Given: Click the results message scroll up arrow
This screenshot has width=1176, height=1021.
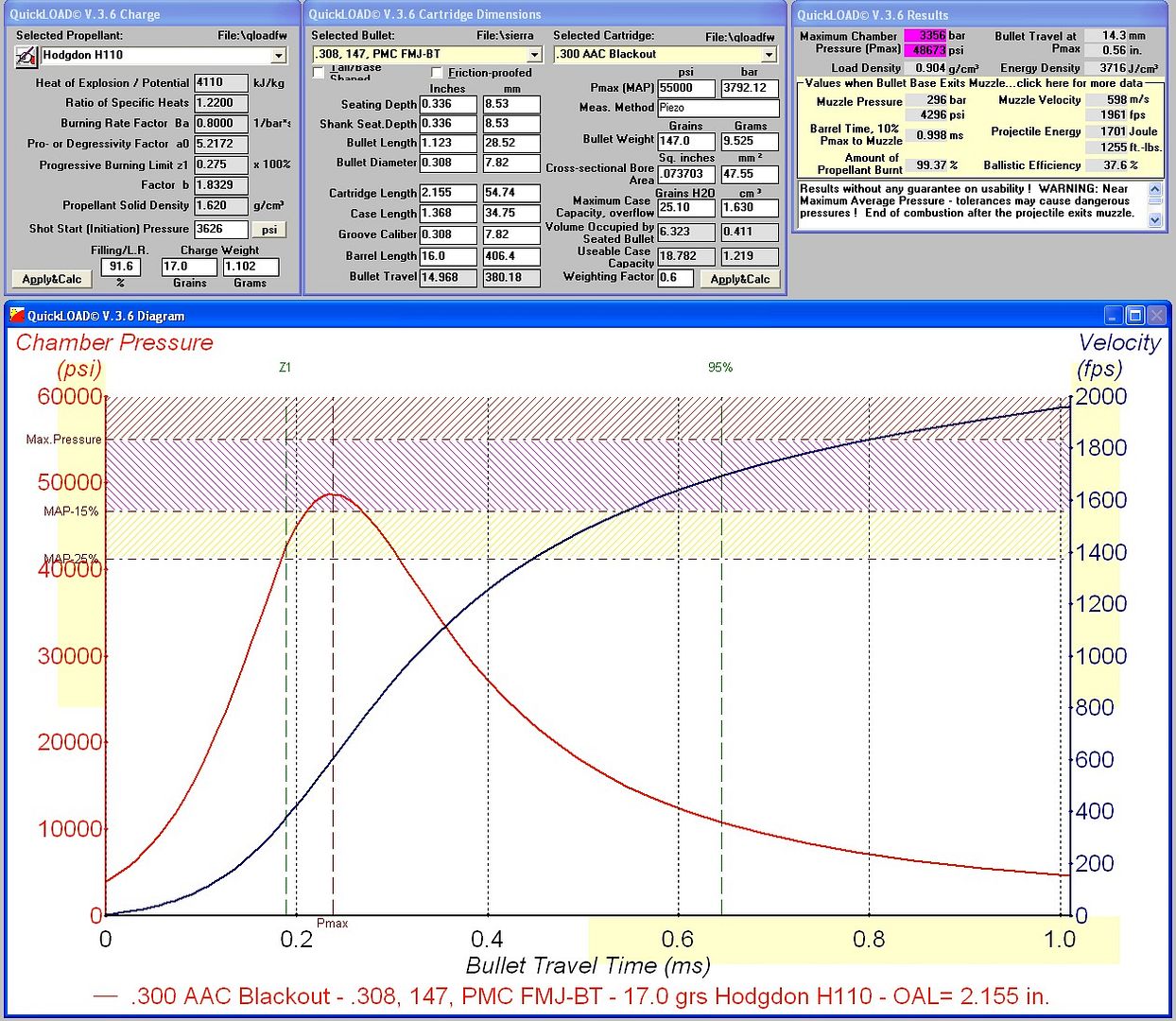Looking at the screenshot, I should 1154,190.
